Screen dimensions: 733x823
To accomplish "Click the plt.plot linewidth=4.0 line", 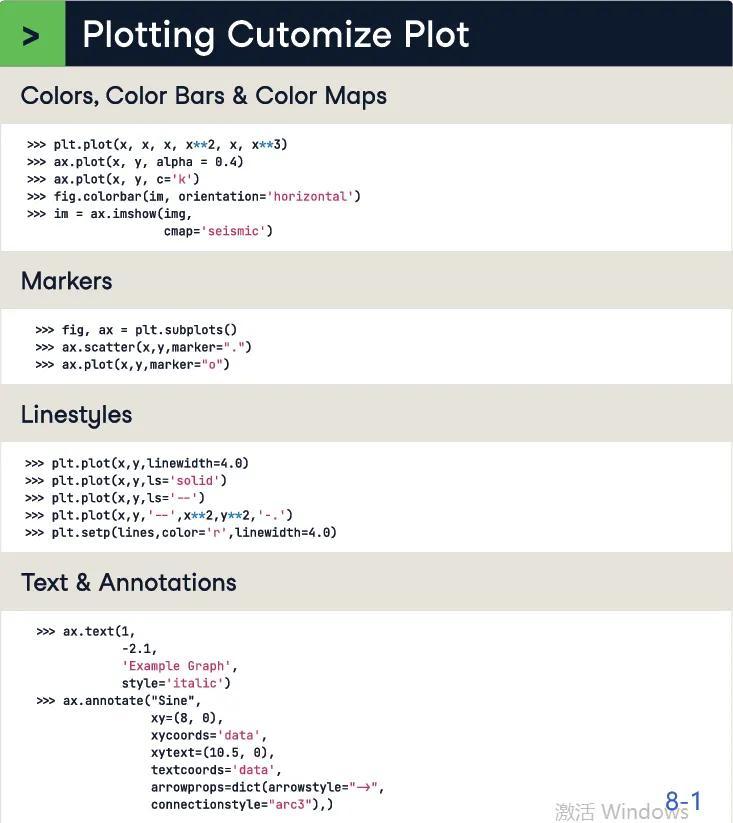I will [x=150, y=464].
